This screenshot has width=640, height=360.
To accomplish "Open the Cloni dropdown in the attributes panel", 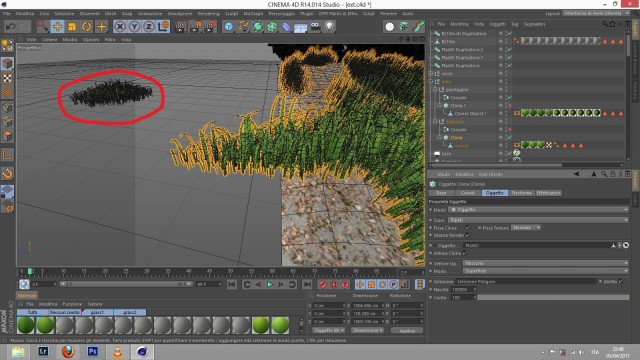I will (538, 220).
